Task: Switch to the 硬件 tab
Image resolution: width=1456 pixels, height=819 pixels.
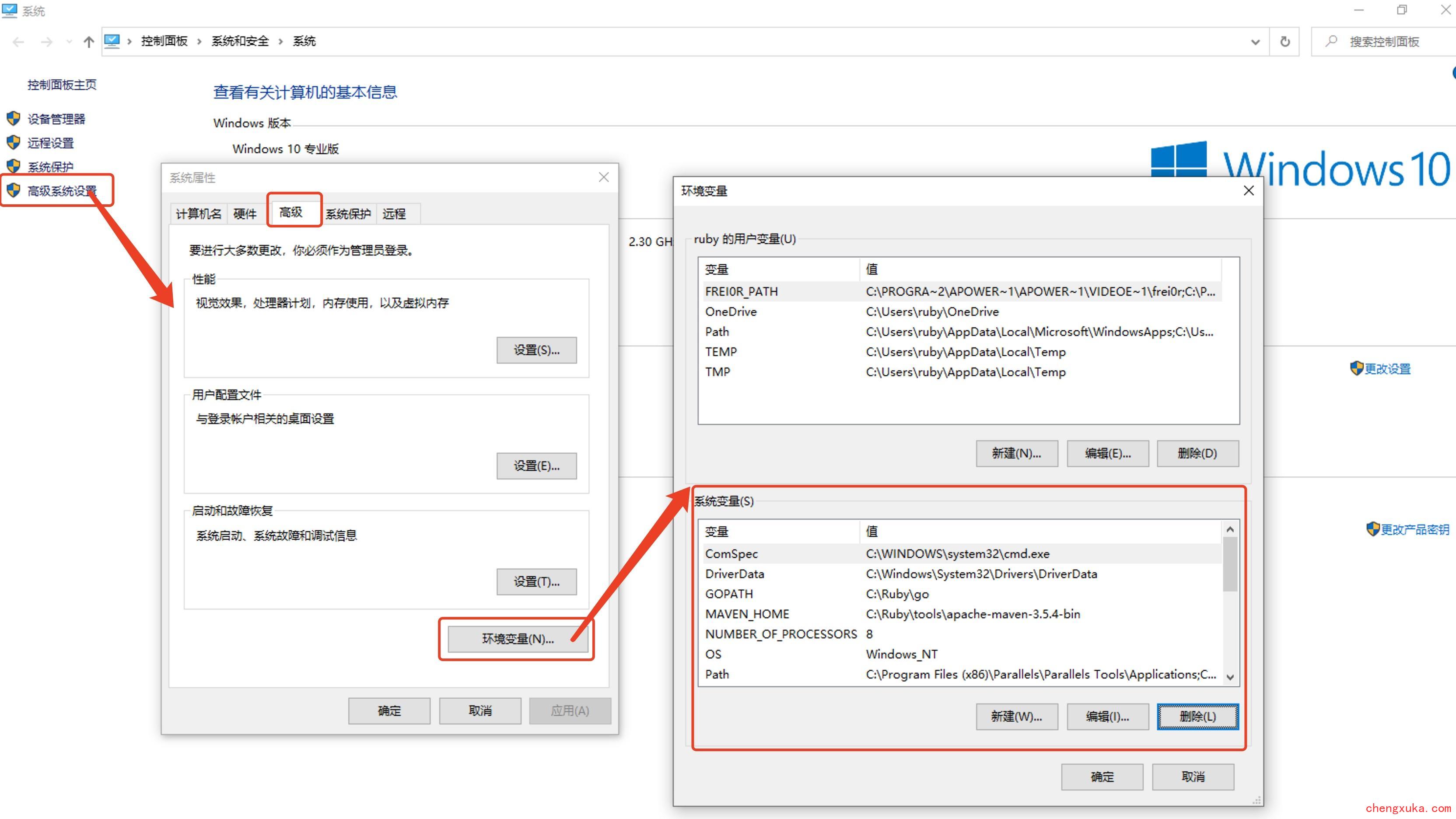Action: (245, 213)
